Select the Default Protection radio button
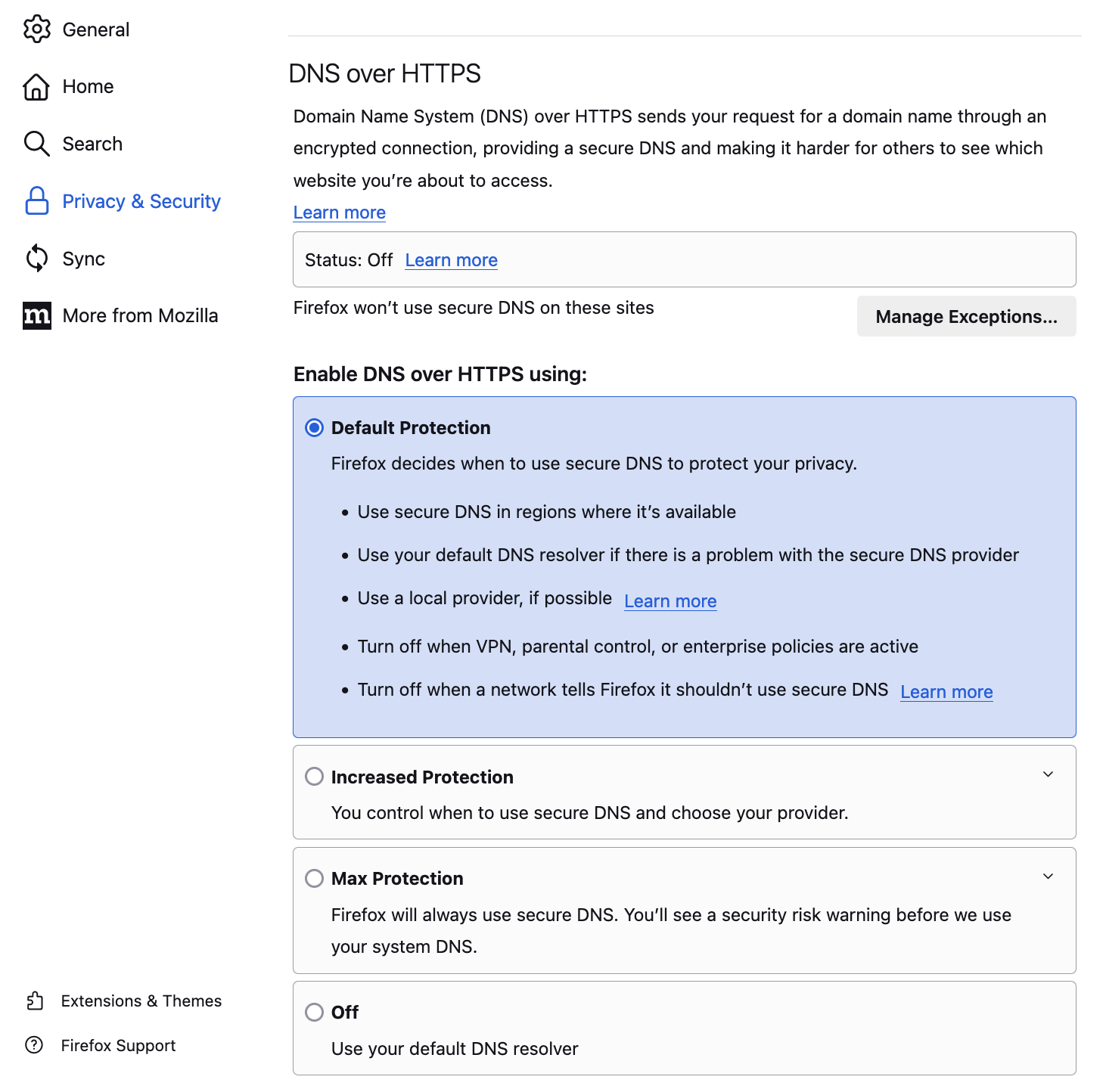The image size is (1106, 1092). point(314,428)
